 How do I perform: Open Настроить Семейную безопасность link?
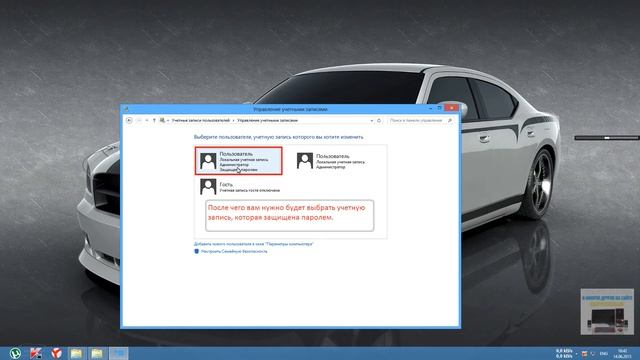point(234,251)
